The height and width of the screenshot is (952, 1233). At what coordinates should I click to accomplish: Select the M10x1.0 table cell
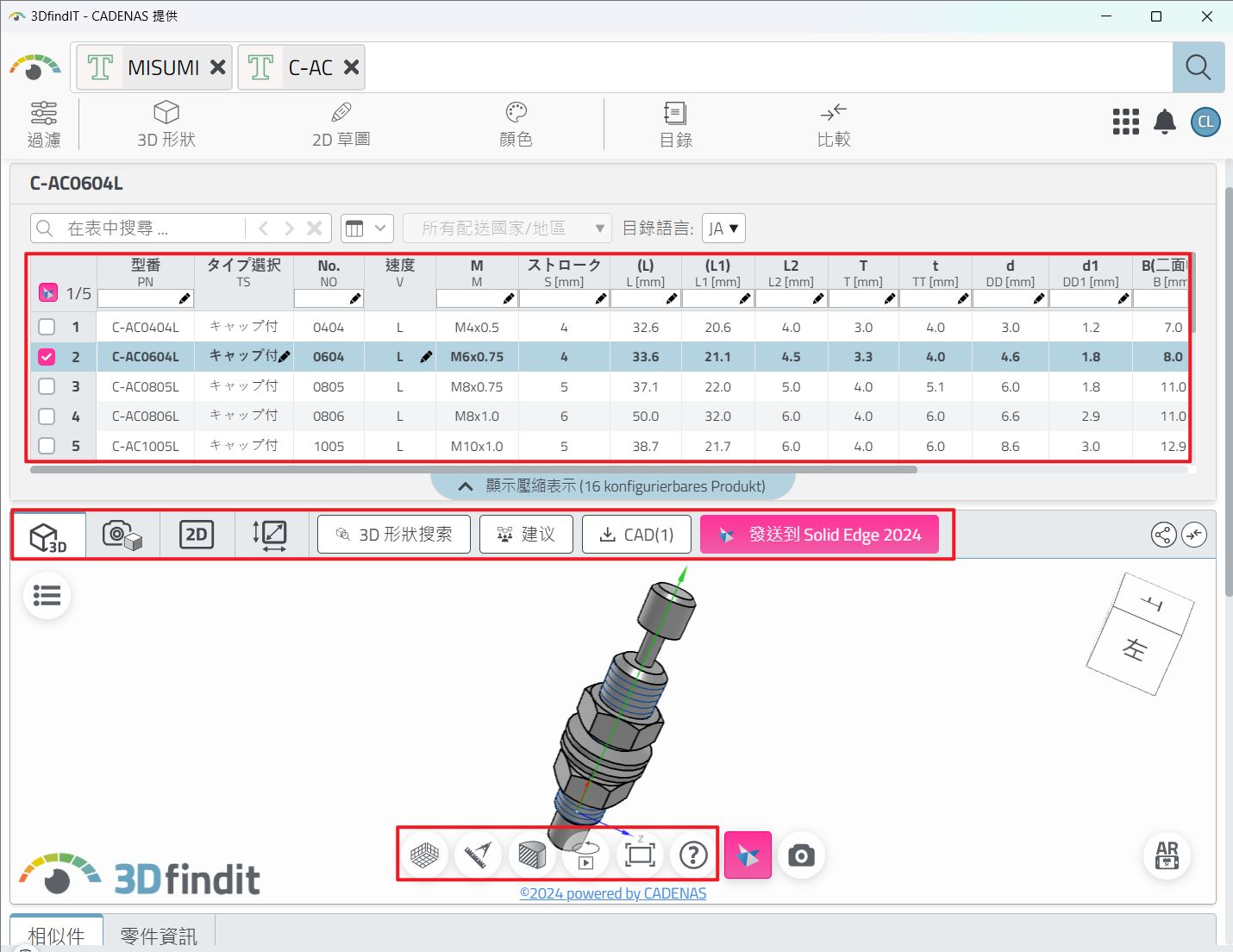click(x=477, y=446)
